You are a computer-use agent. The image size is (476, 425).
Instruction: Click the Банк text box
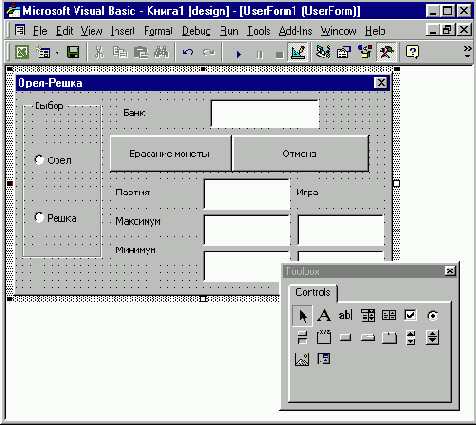coord(265,114)
